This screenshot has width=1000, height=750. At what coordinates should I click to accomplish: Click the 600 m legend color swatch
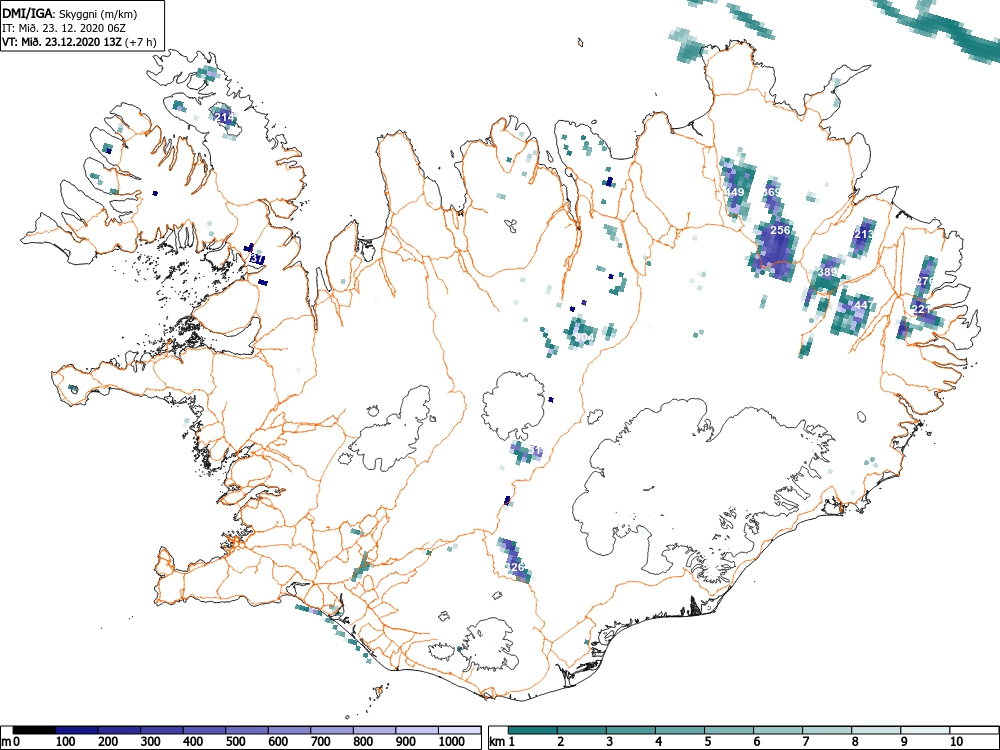[290, 730]
